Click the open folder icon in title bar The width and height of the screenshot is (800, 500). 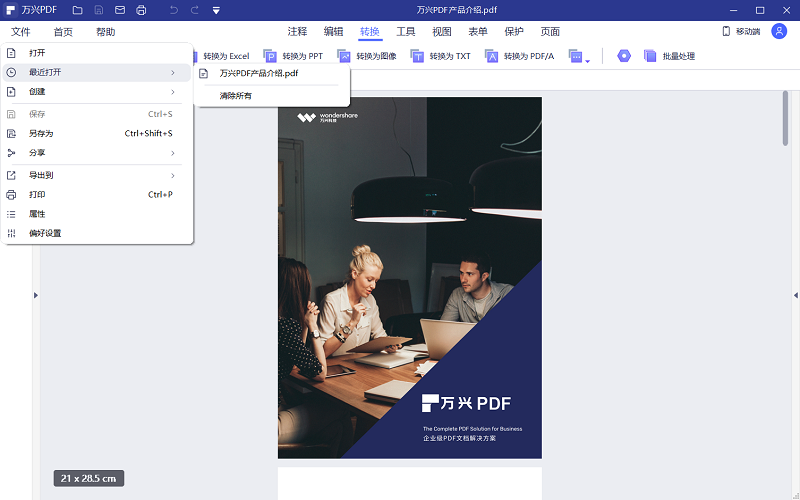(77, 10)
